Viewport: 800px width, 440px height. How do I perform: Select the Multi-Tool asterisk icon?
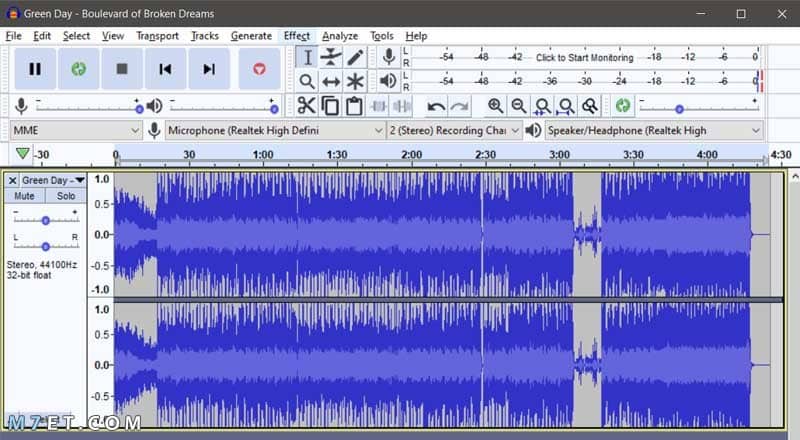(355, 81)
